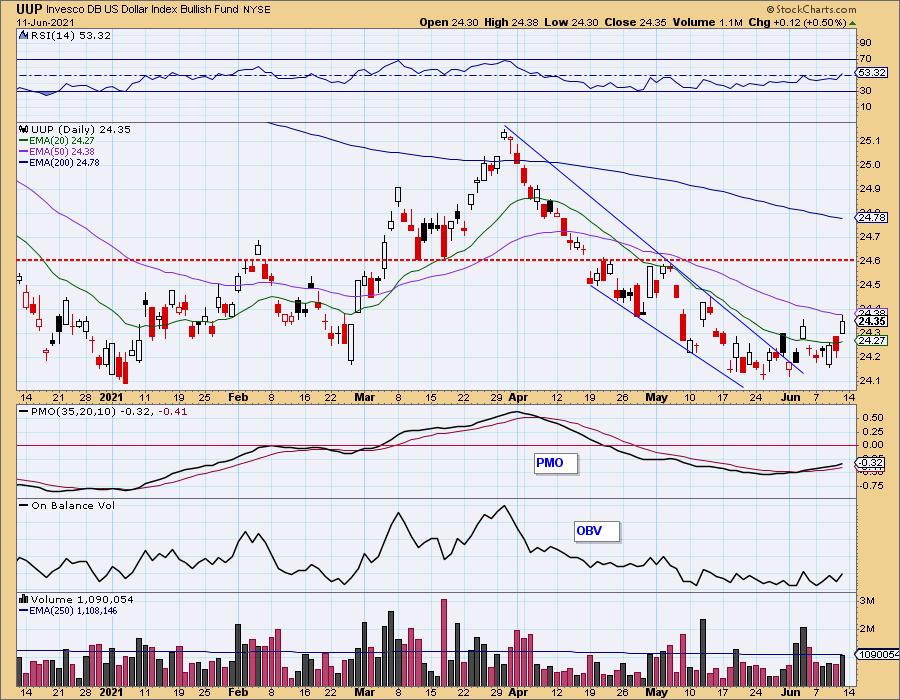
Task: Click the -0.32 PMO value tag
Action: point(872,462)
